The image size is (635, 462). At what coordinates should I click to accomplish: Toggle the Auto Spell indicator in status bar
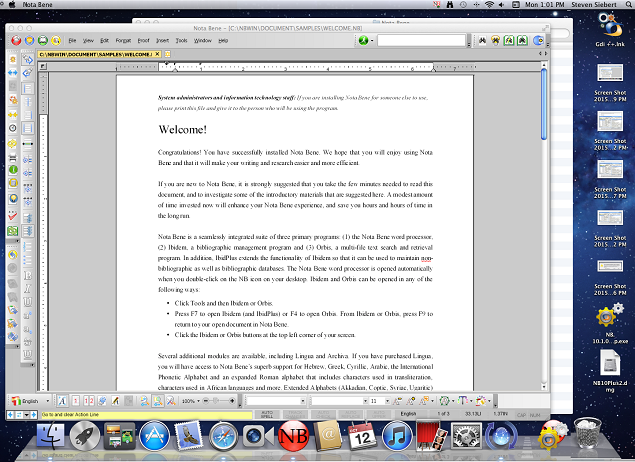(x=267, y=413)
